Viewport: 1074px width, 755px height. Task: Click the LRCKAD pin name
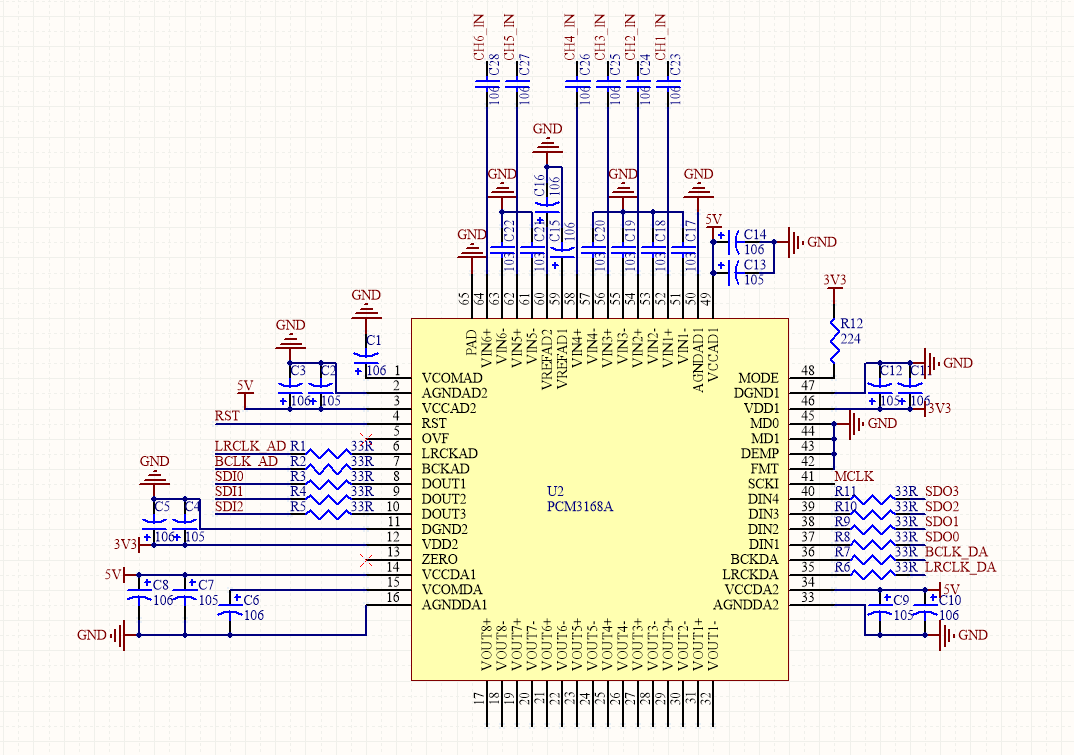449,454
